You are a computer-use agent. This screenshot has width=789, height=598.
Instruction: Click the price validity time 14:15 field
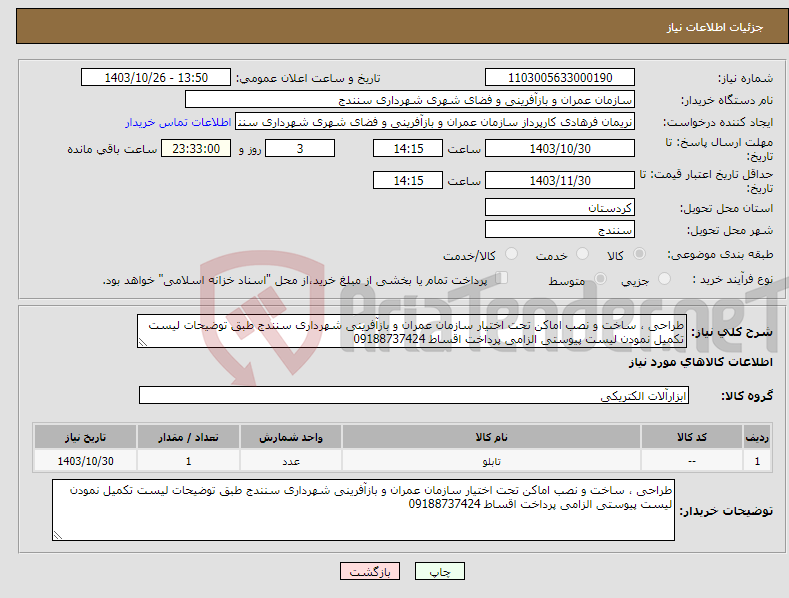pyautogui.click(x=408, y=180)
